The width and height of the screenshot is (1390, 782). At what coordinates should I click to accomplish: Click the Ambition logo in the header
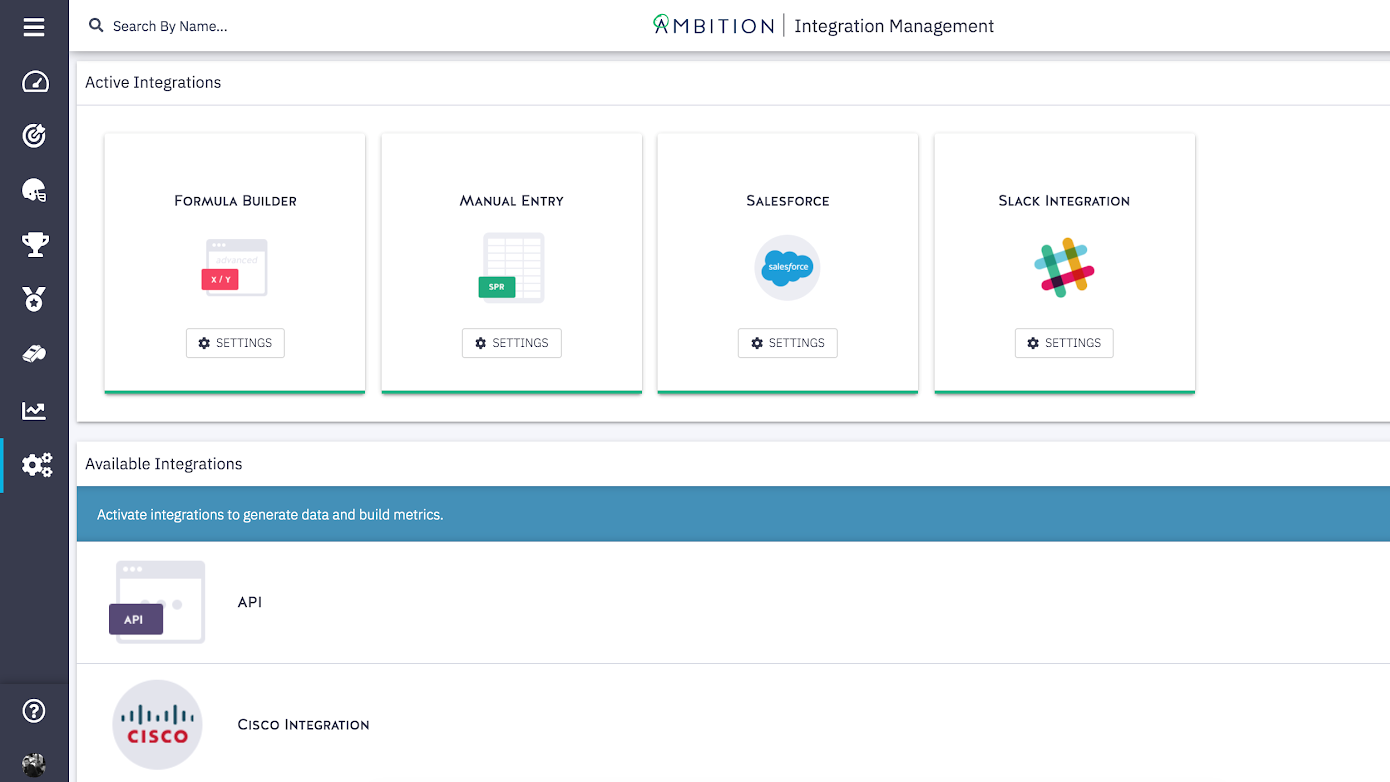[x=712, y=25]
